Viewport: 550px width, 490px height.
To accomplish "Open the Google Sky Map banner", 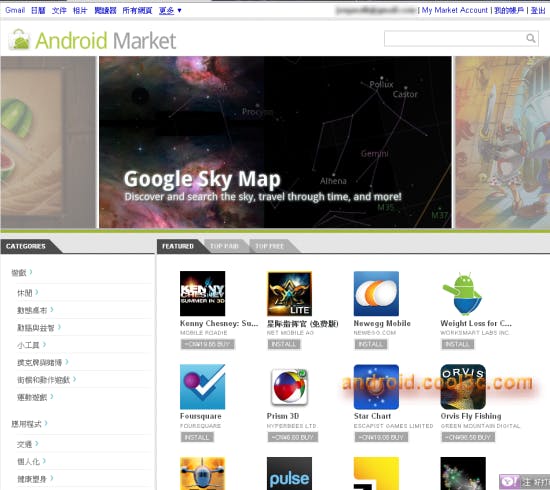I will pos(275,142).
